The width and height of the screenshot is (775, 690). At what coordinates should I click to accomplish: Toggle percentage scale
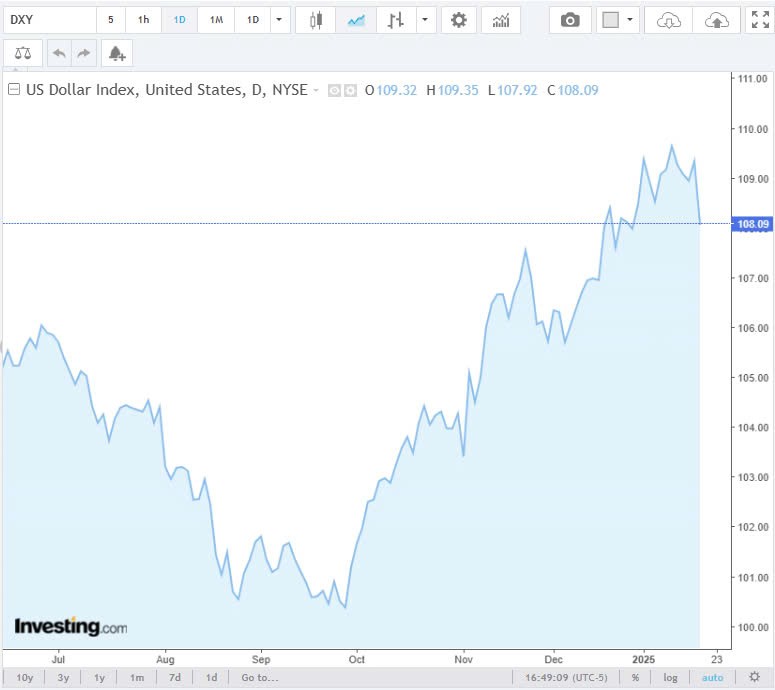(x=635, y=677)
